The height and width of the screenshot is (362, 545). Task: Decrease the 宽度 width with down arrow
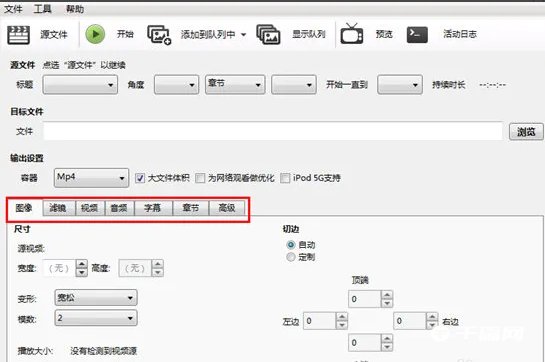coord(81,272)
